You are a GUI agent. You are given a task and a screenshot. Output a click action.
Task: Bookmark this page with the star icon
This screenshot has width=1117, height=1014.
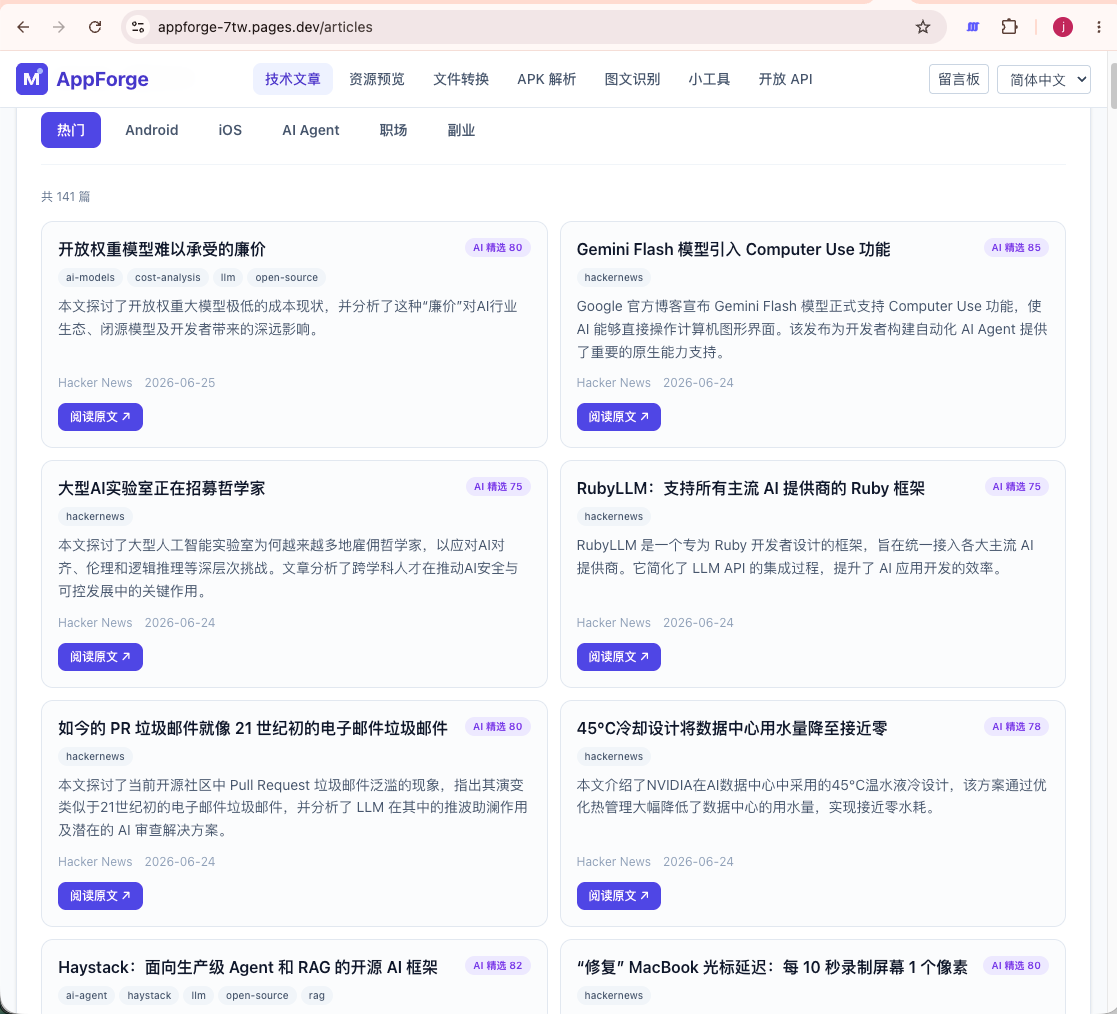[923, 27]
